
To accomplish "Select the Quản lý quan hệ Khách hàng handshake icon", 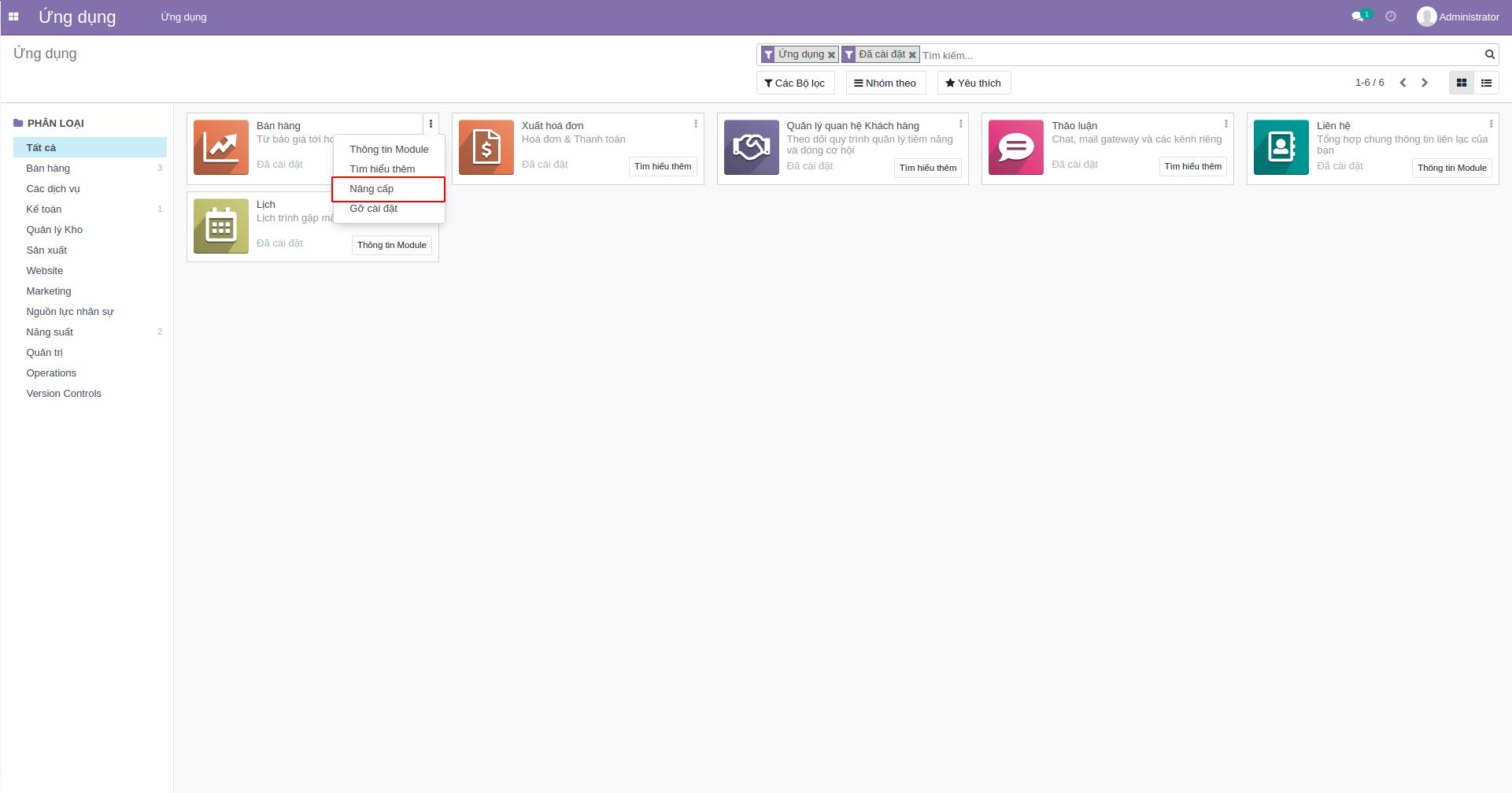I will [751, 146].
